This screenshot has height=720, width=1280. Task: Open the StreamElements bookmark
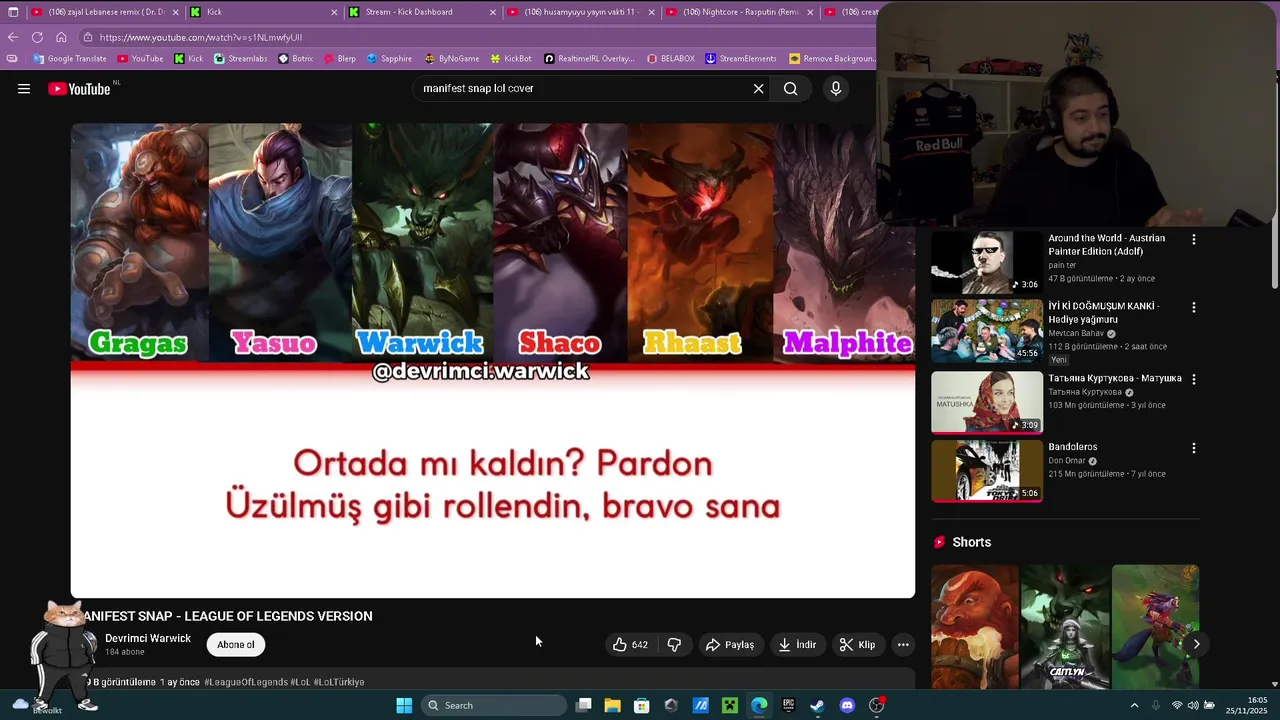click(741, 59)
